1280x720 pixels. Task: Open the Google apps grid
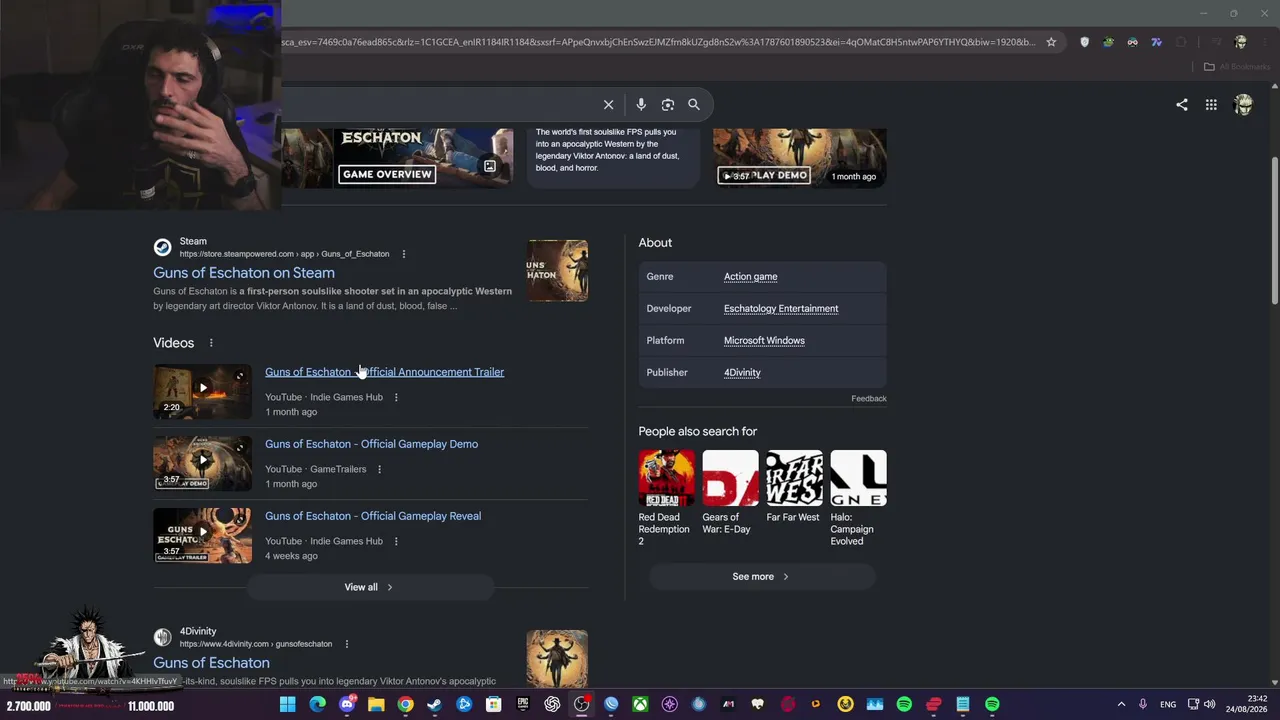point(1211,104)
